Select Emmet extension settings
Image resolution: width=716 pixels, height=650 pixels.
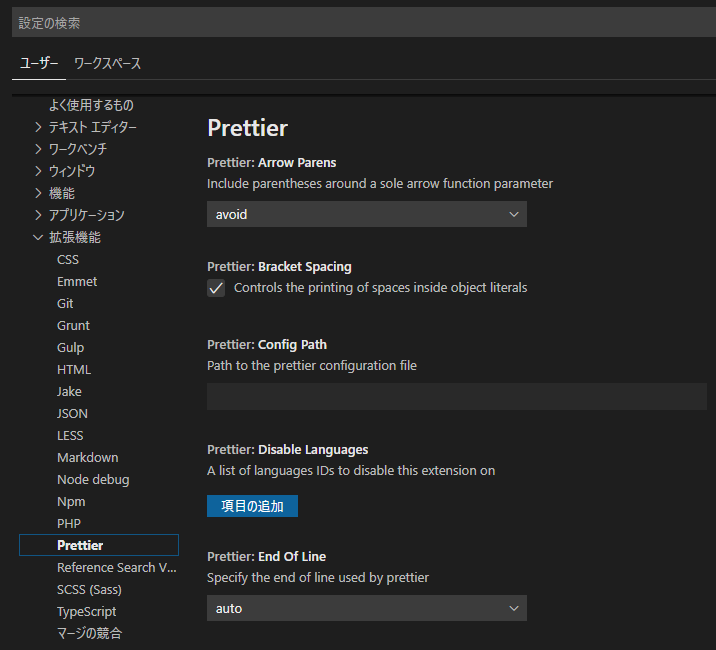coord(77,281)
